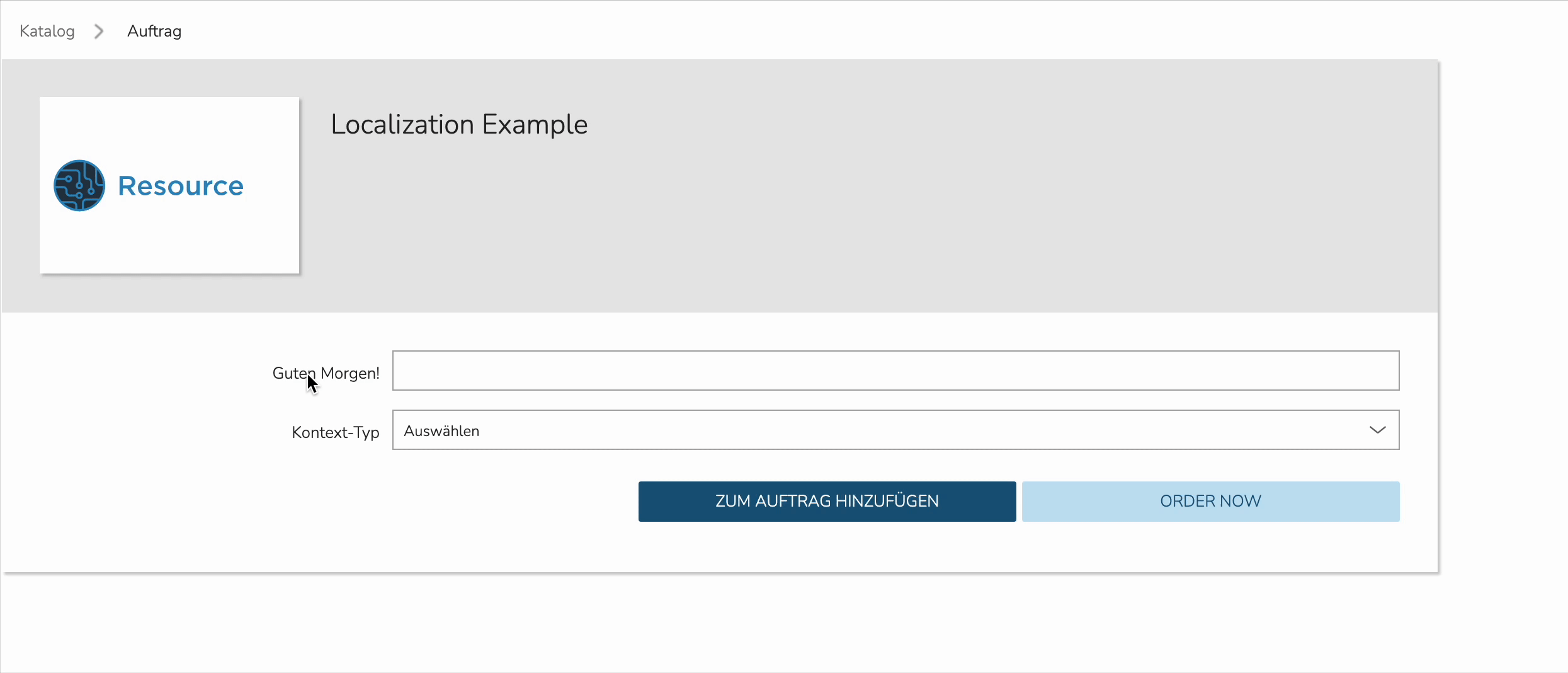
Task: Click the breadcrumb chevron separator
Action: [99, 32]
